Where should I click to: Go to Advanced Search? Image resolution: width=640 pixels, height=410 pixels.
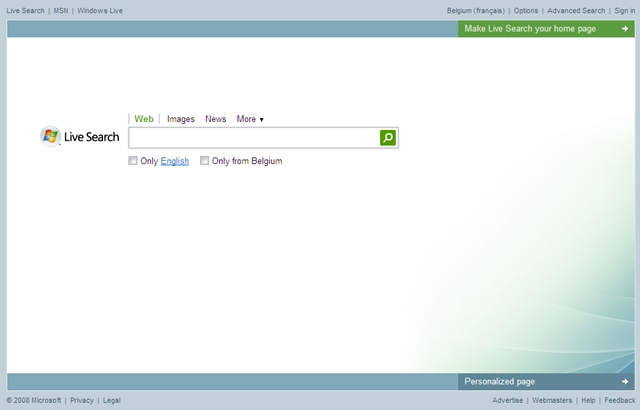coord(576,10)
